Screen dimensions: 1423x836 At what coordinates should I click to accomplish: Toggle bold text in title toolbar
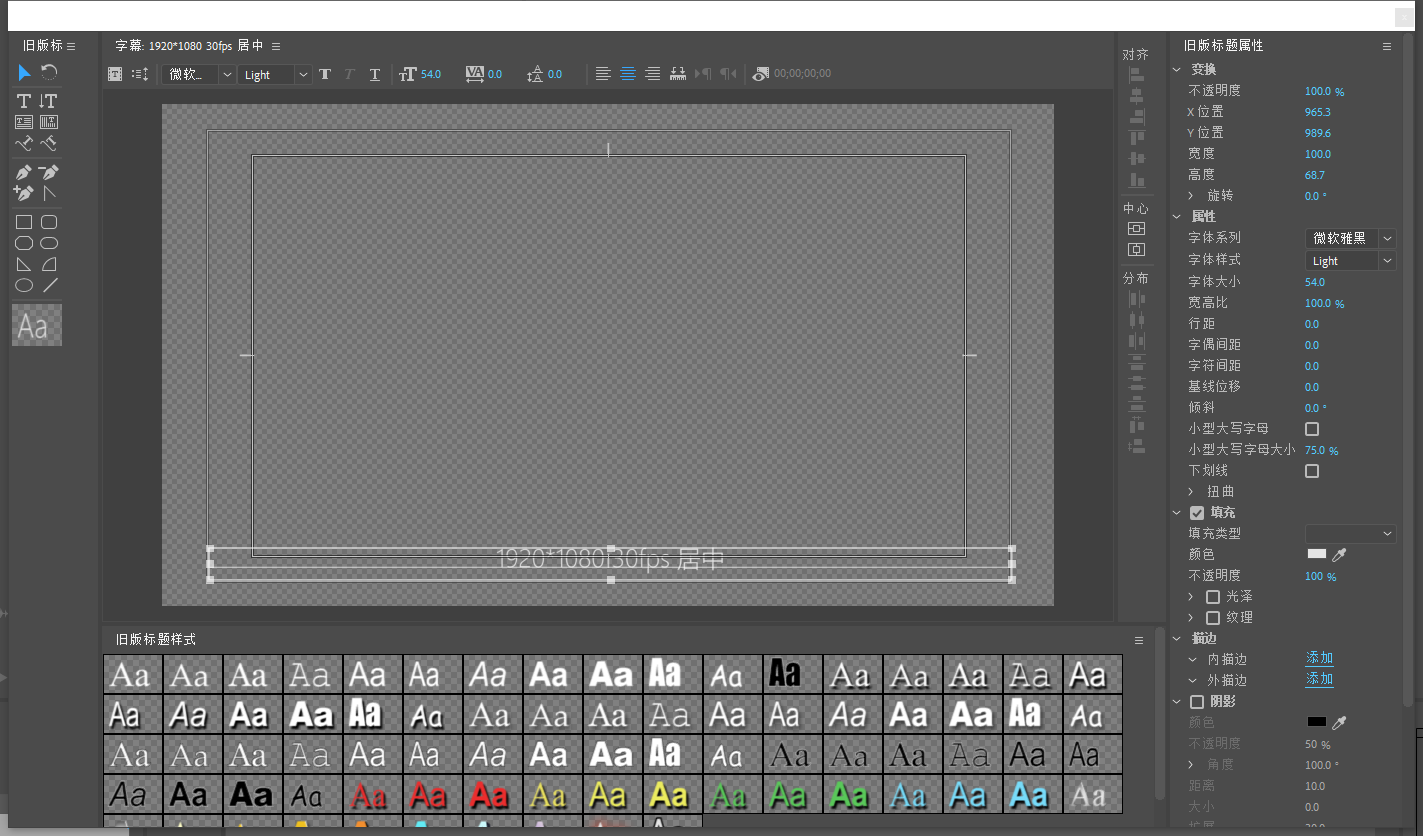tap(325, 74)
